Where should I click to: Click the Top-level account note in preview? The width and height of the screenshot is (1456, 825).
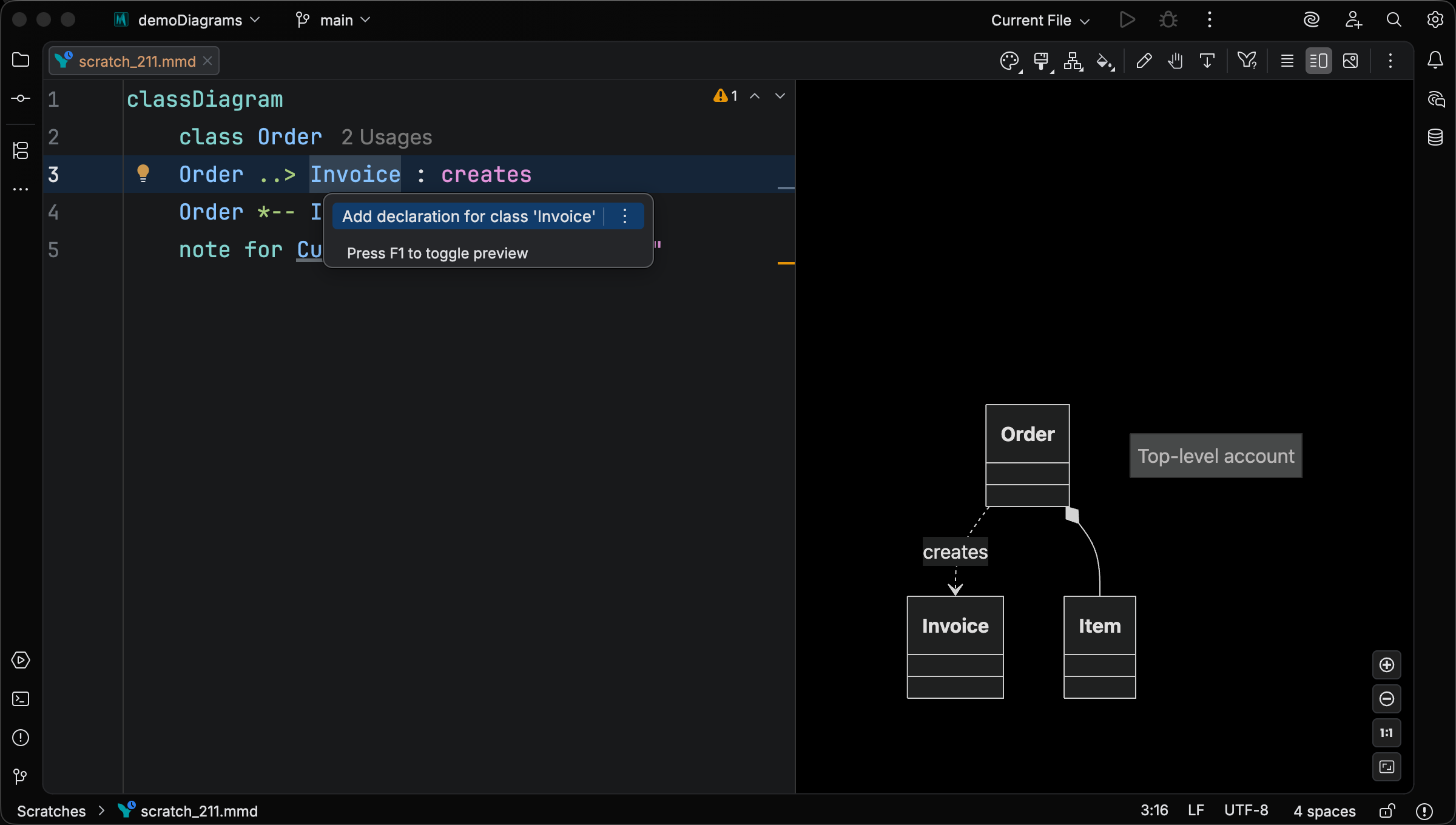1216,456
